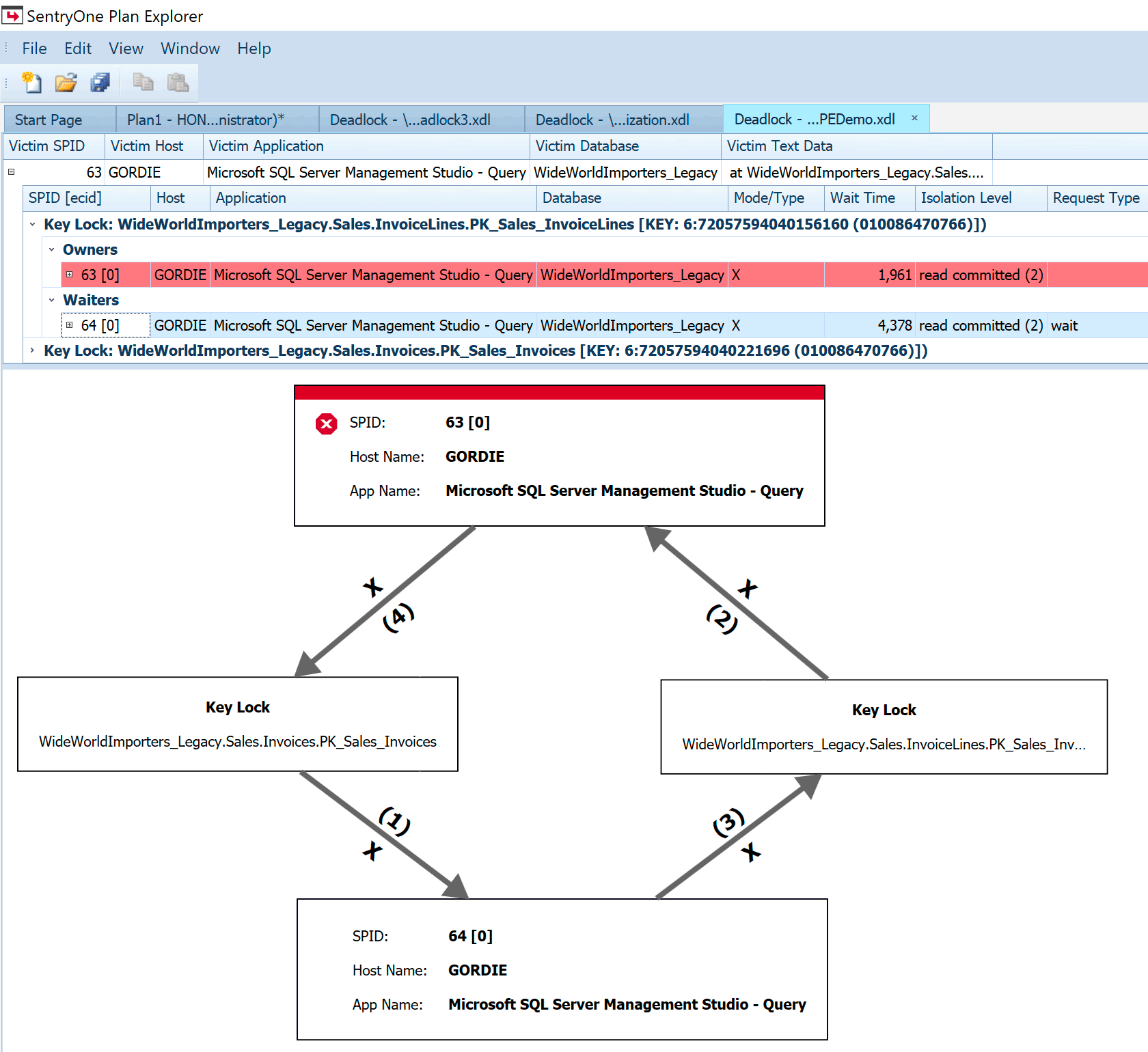Open the File menu

34,49
